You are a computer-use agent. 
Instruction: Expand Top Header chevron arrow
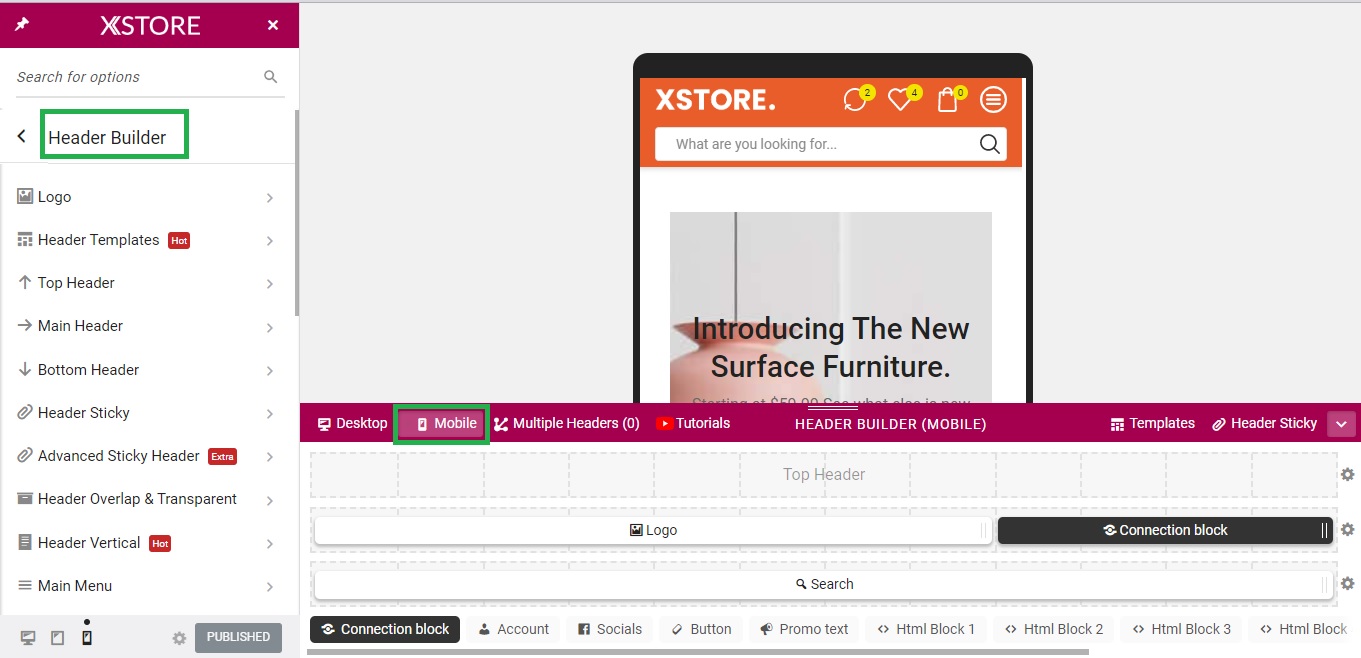pos(270,284)
